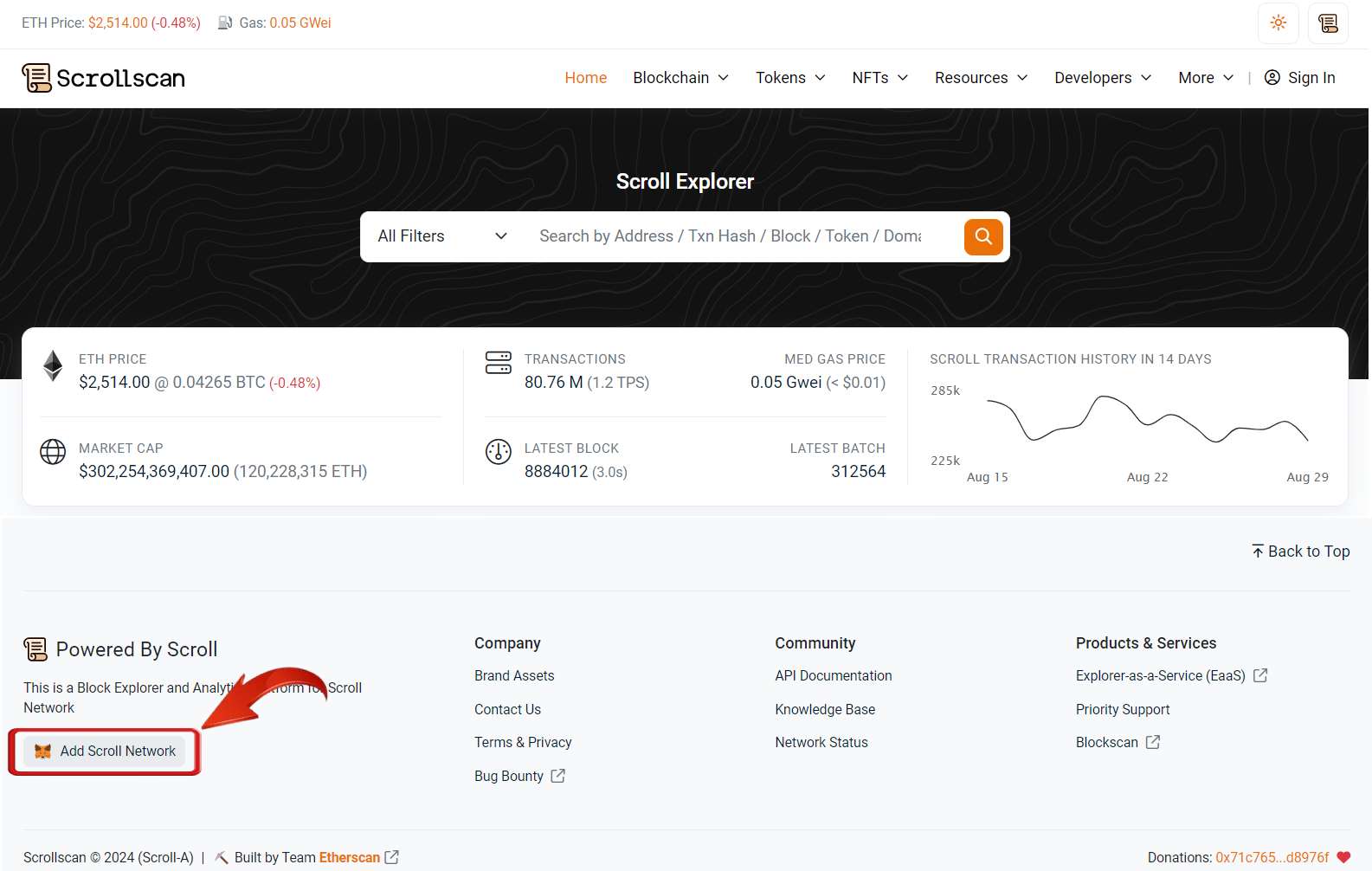Image resolution: width=1372 pixels, height=871 pixels.
Task: Open Brand Assets link
Action: coord(514,676)
